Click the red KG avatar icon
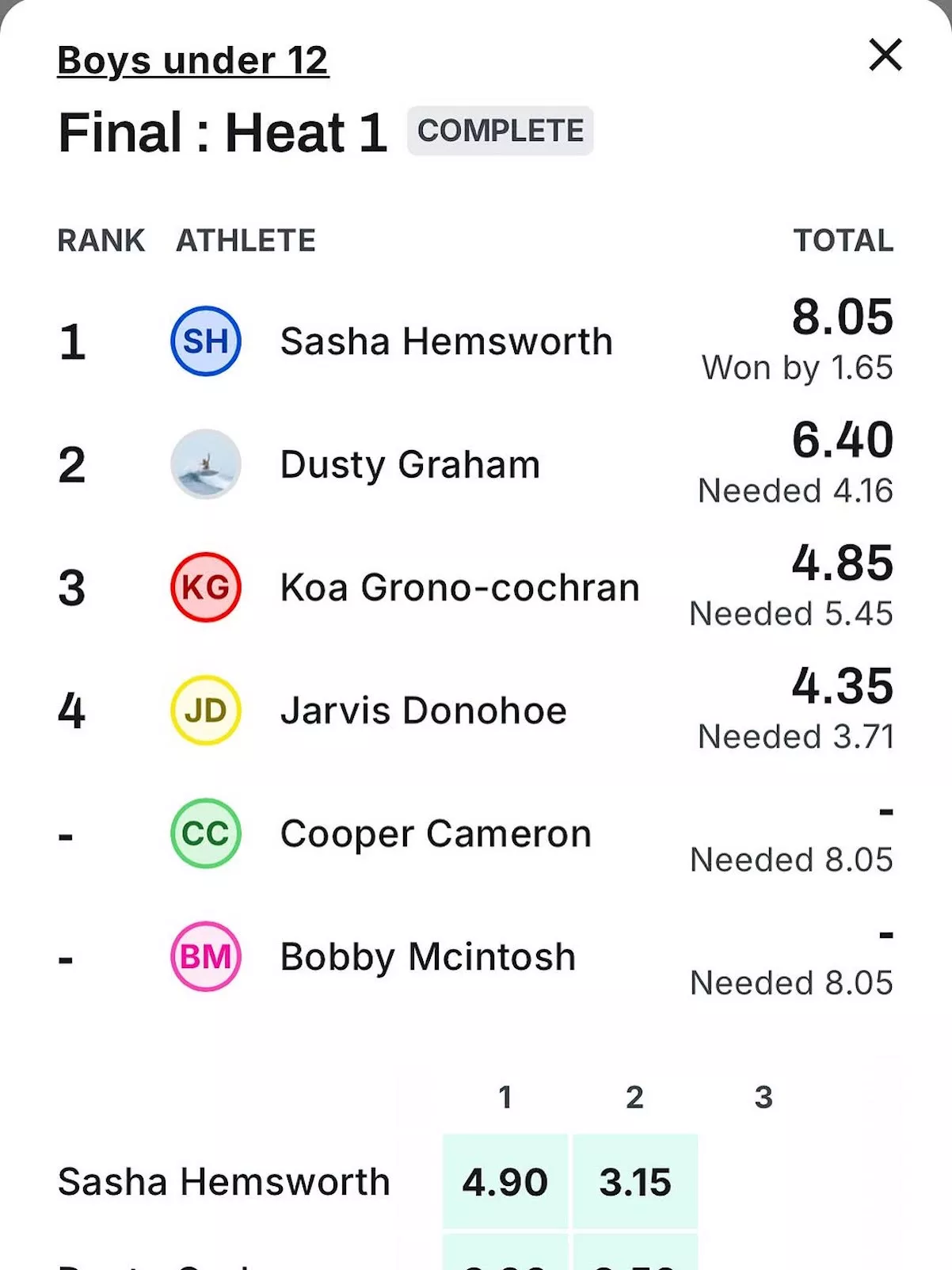Screen dimensions: 952x1270 [206, 587]
